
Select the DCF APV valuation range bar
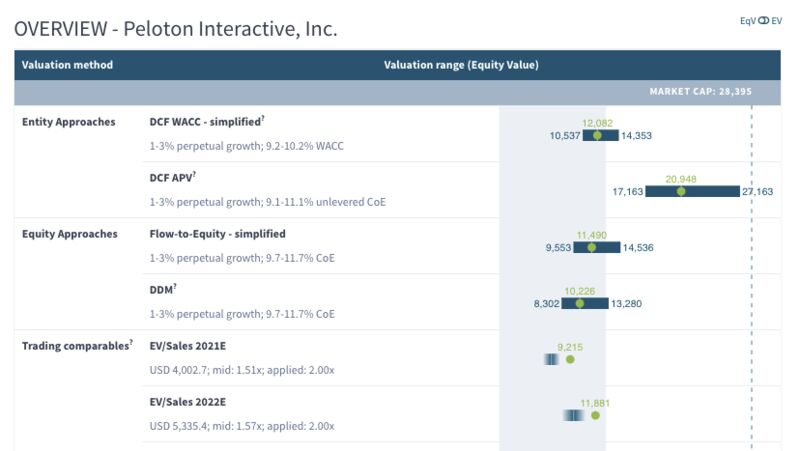pyautogui.click(x=692, y=190)
